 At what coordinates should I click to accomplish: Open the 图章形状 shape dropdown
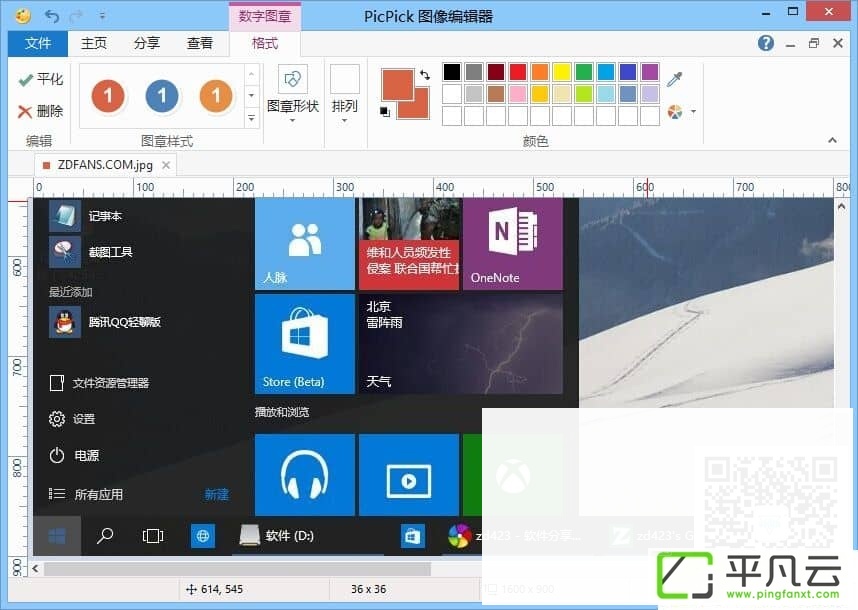(293, 95)
